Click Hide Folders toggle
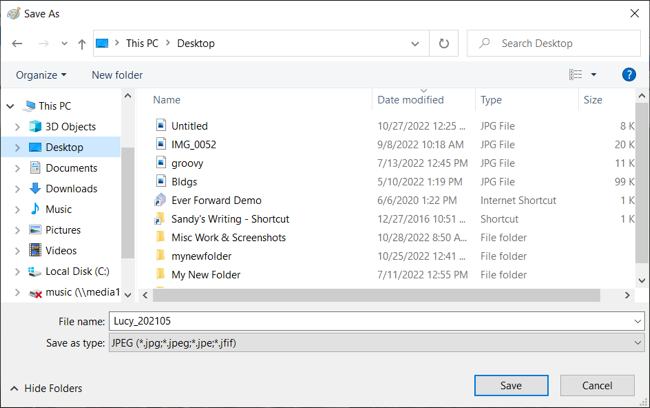Screen dimensions: 650x408 [46, 388]
